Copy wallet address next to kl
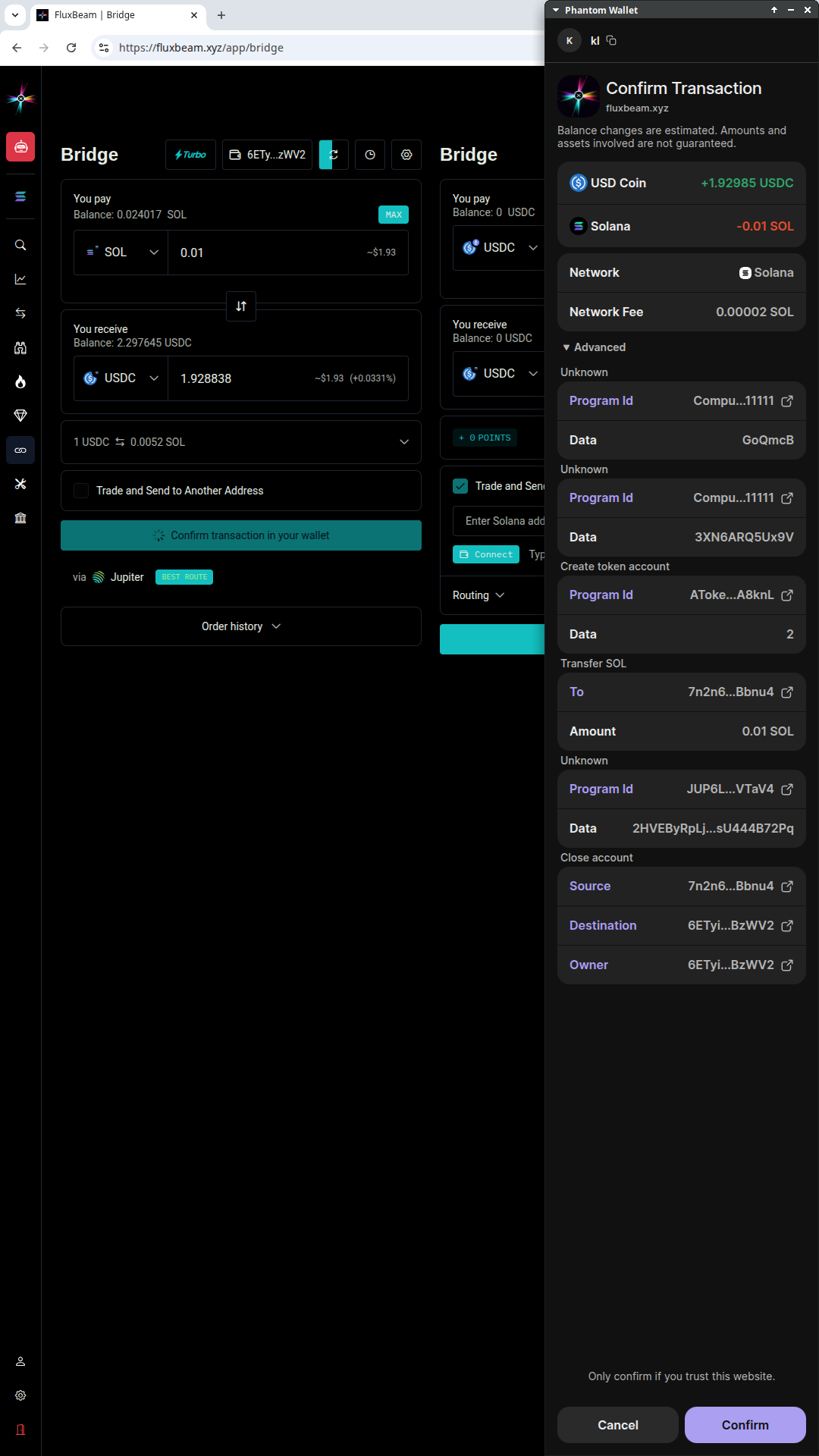The height and width of the screenshot is (1456, 819). (611, 41)
